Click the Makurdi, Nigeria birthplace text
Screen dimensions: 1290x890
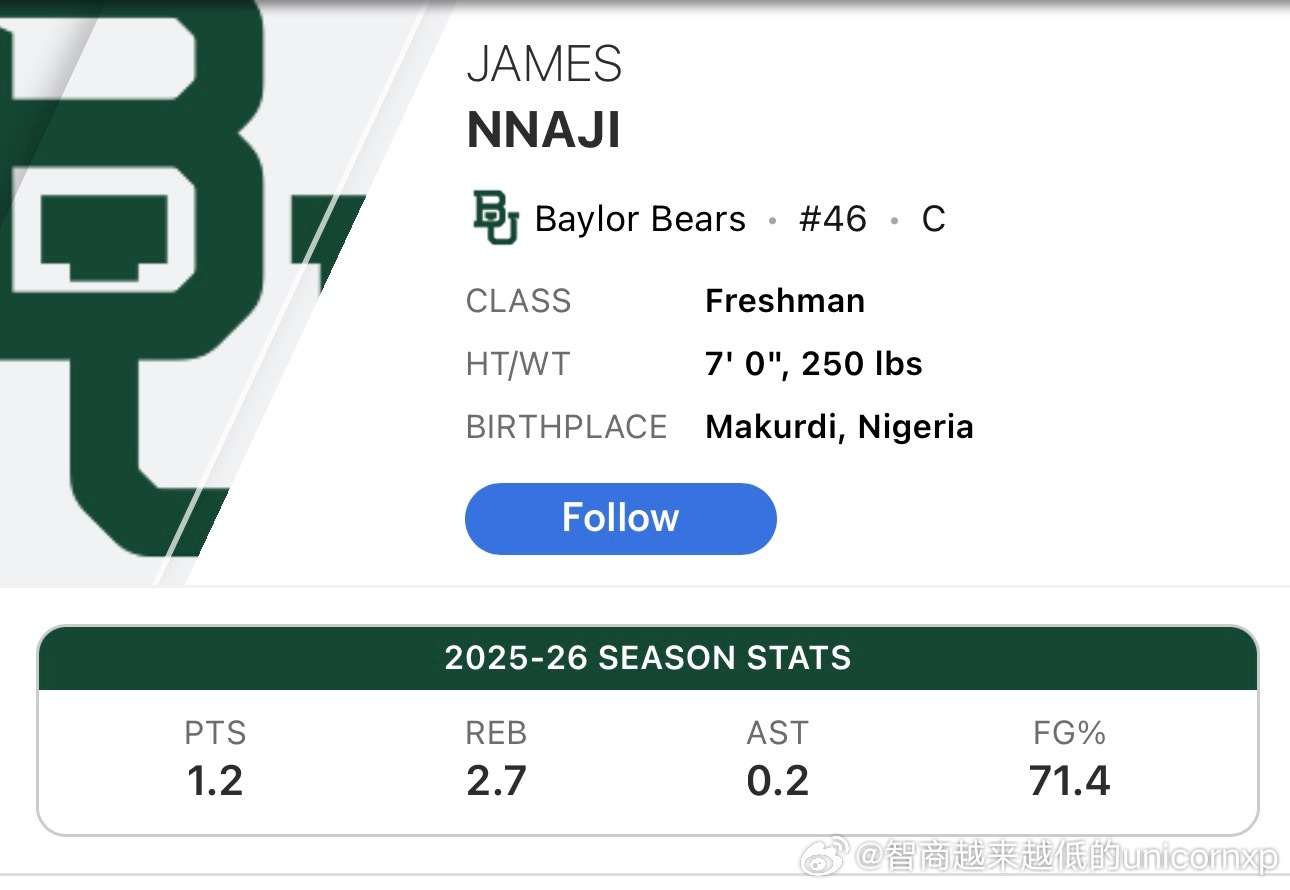click(839, 427)
